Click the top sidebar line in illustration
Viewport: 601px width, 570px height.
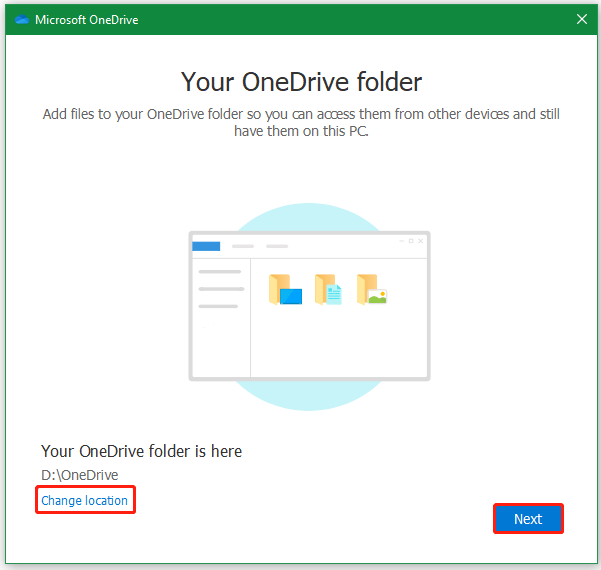(x=220, y=272)
